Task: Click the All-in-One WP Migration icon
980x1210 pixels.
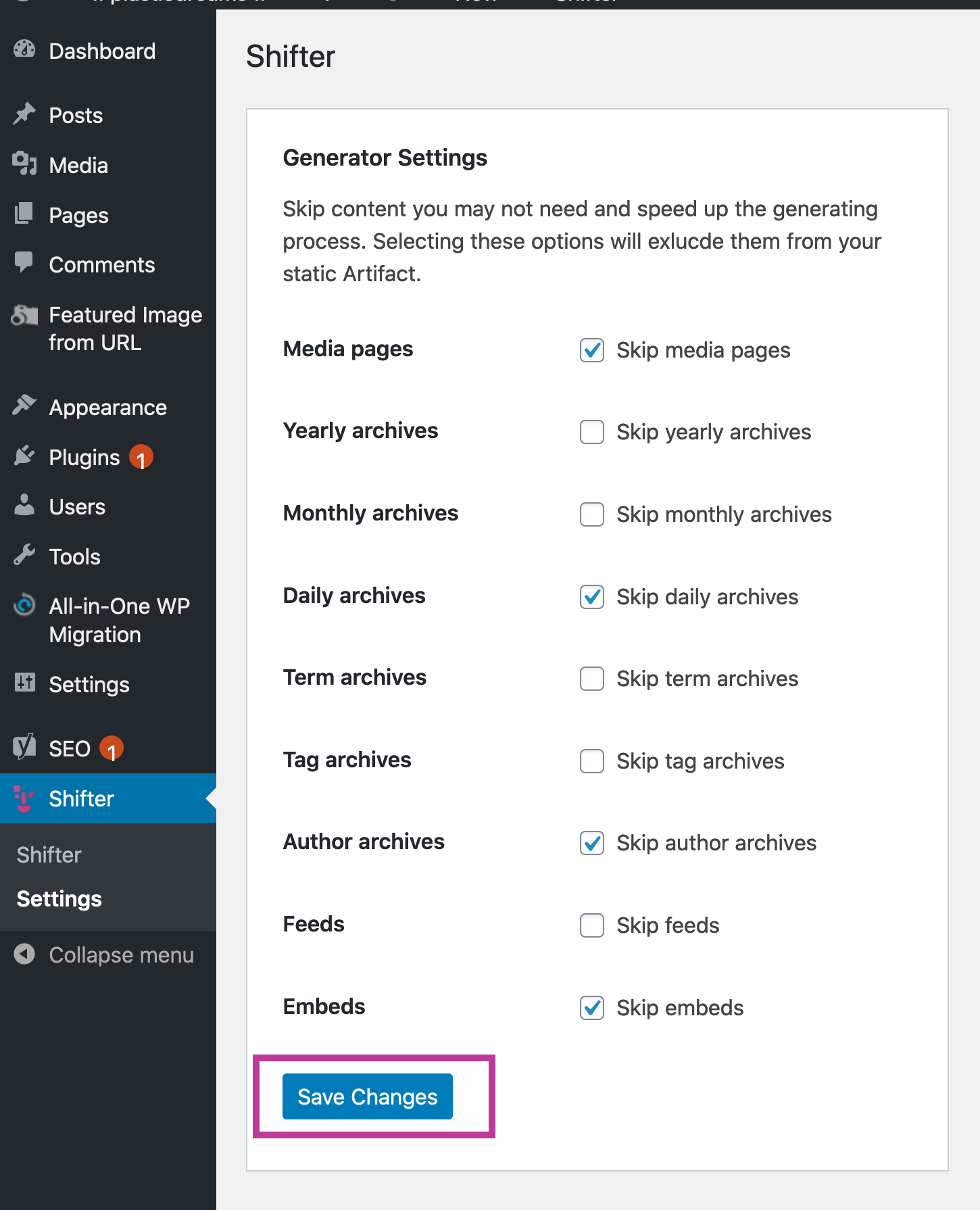Action: click(x=24, y=605)
